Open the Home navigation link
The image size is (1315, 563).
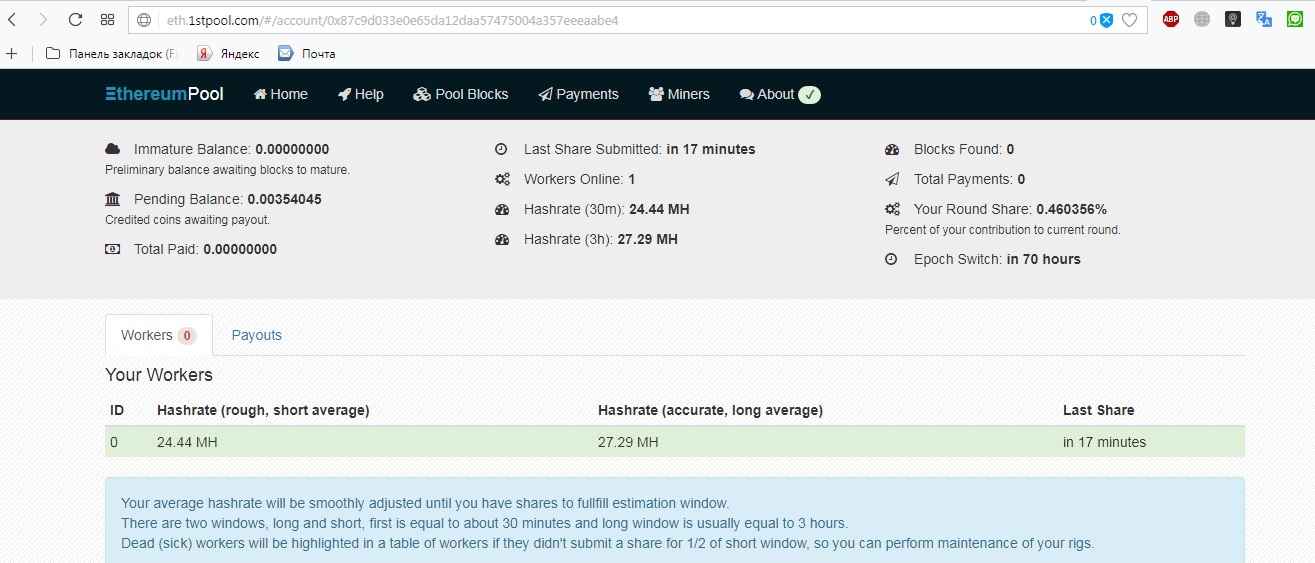coord(281,94)
